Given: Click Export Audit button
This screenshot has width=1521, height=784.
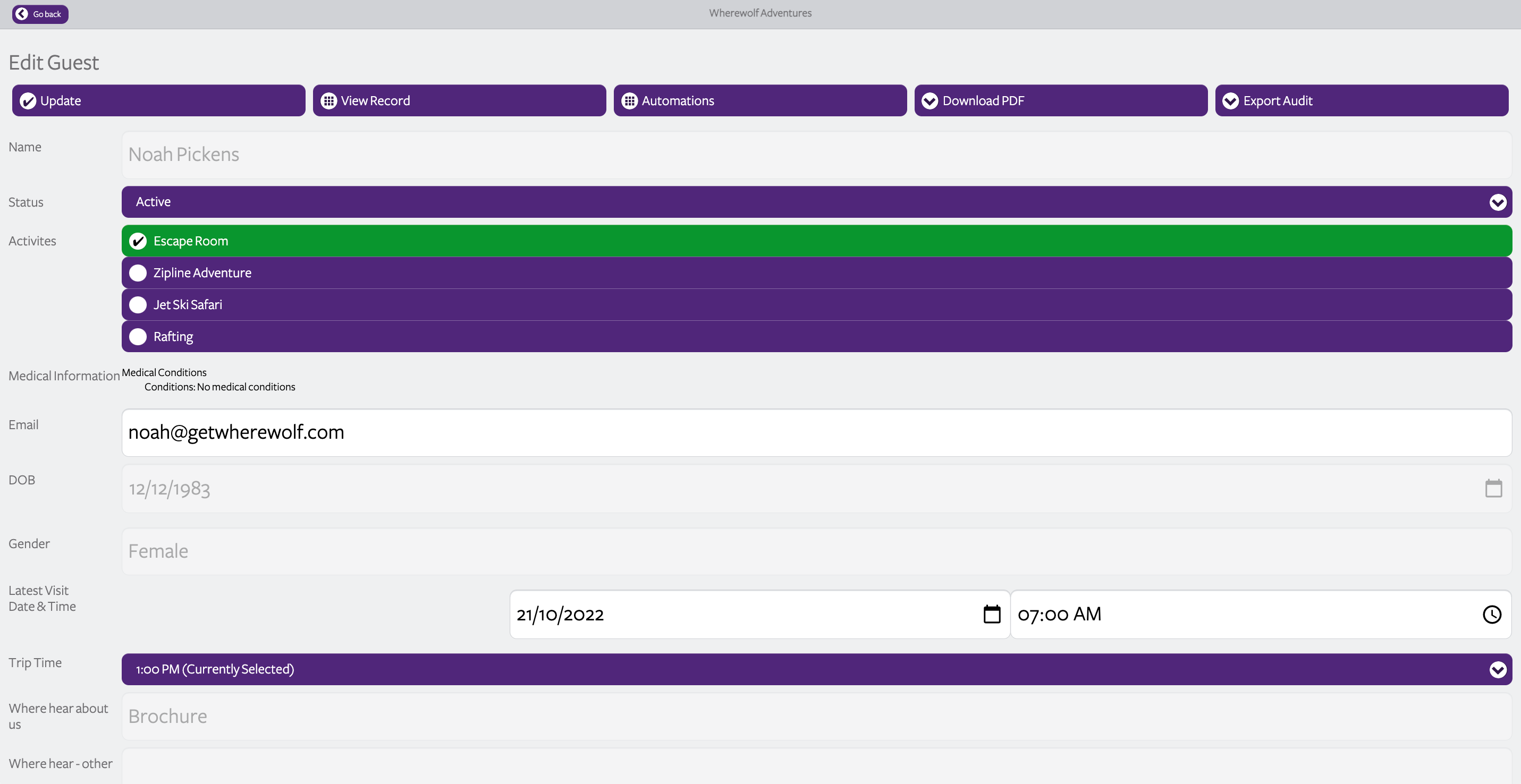Looking at the screenshot, I should tap(1362, 100).
